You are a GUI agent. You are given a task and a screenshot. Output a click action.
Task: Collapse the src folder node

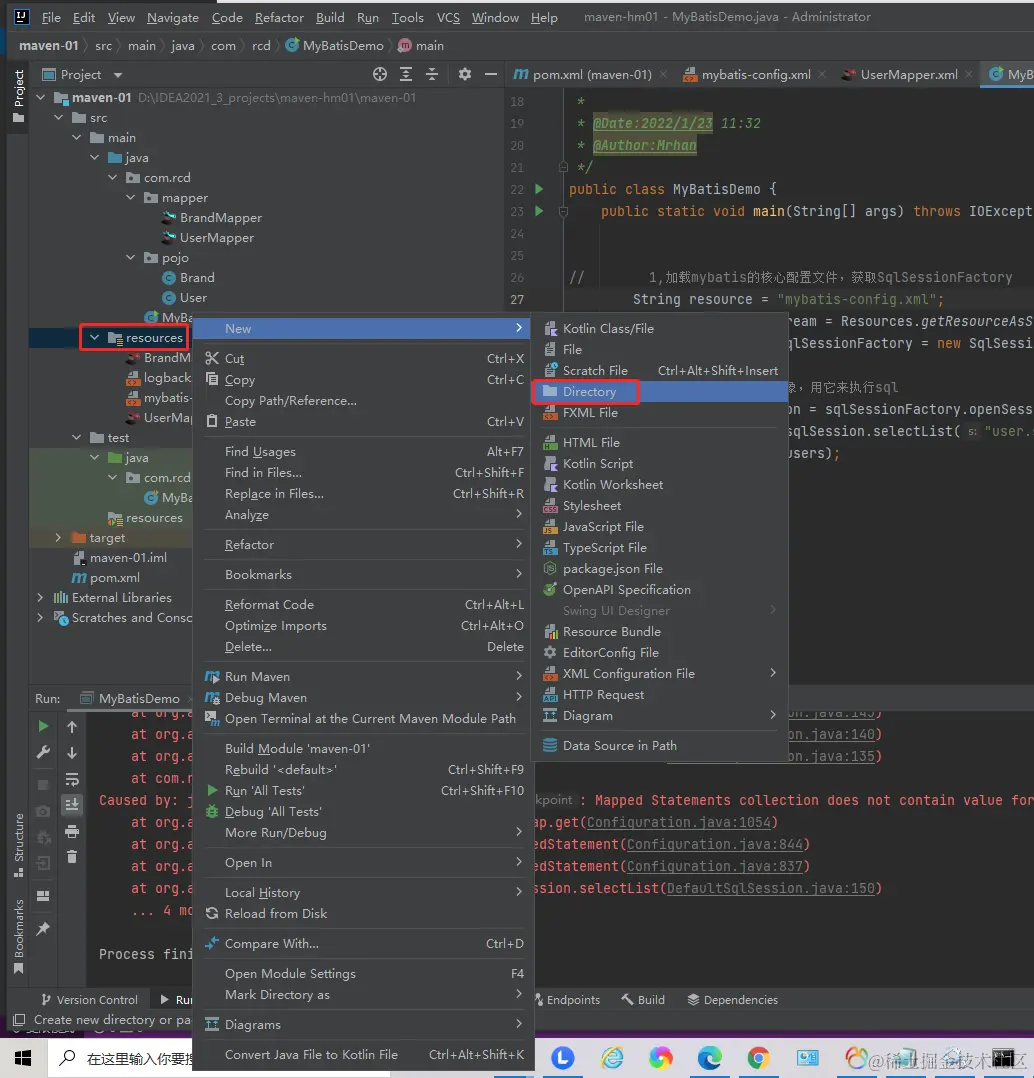[58, 118]
